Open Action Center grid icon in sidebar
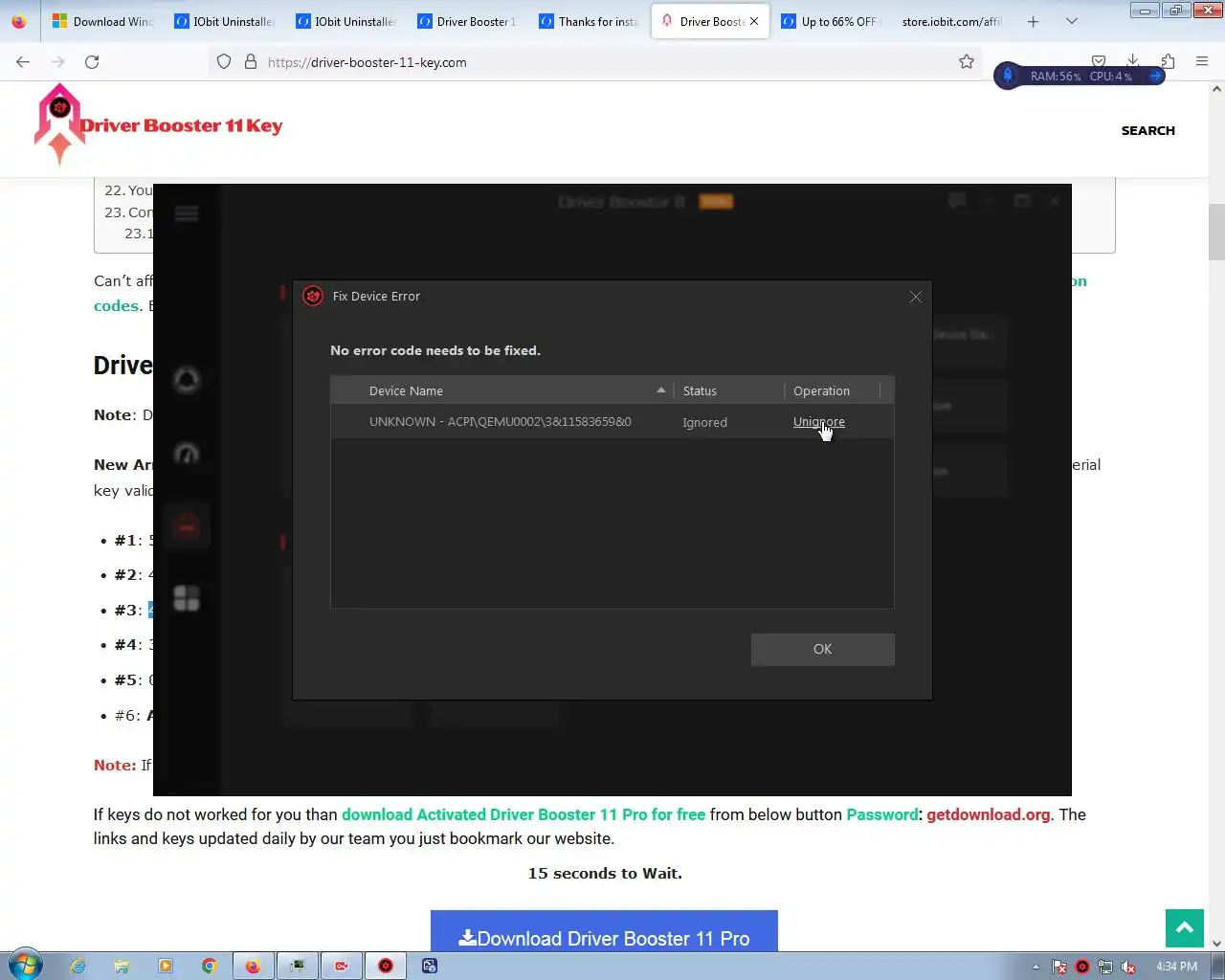Viewport: 1225px width, 980px height. pyautogui.click(x=187, y=598)
